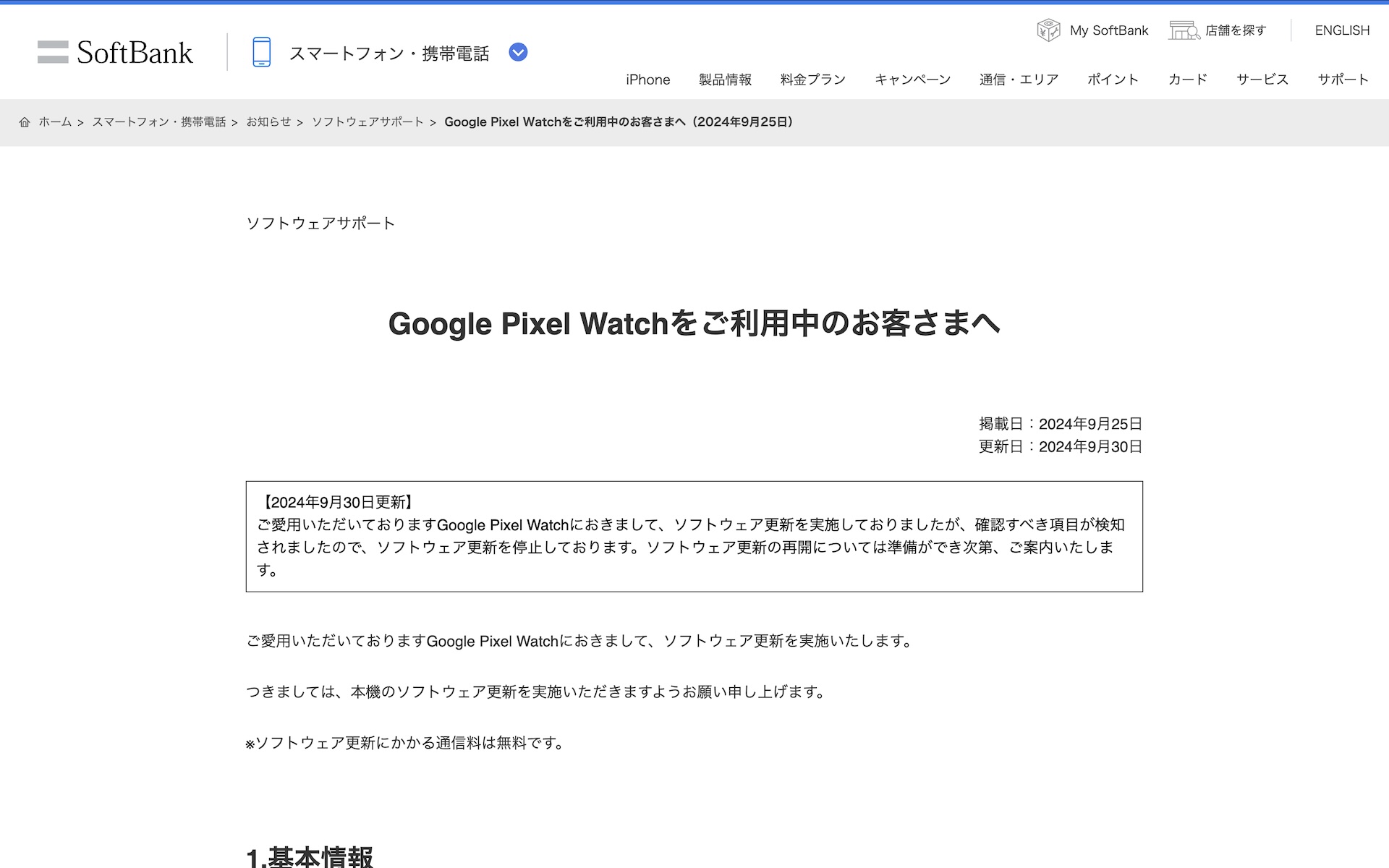Open the ポイント menu
Screen dimensions: 1389x868
pos(1113,80)
